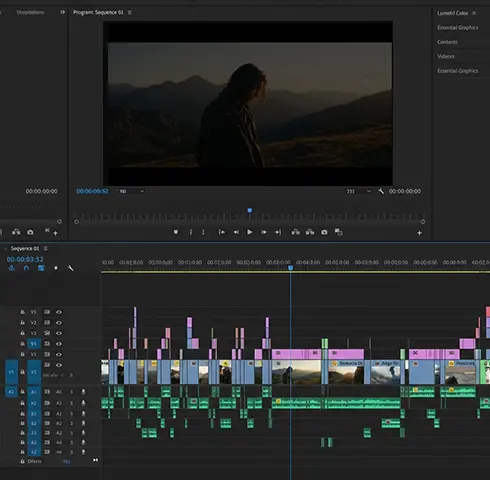Toggle eye of third video track
490x480 pixels.
59,333
